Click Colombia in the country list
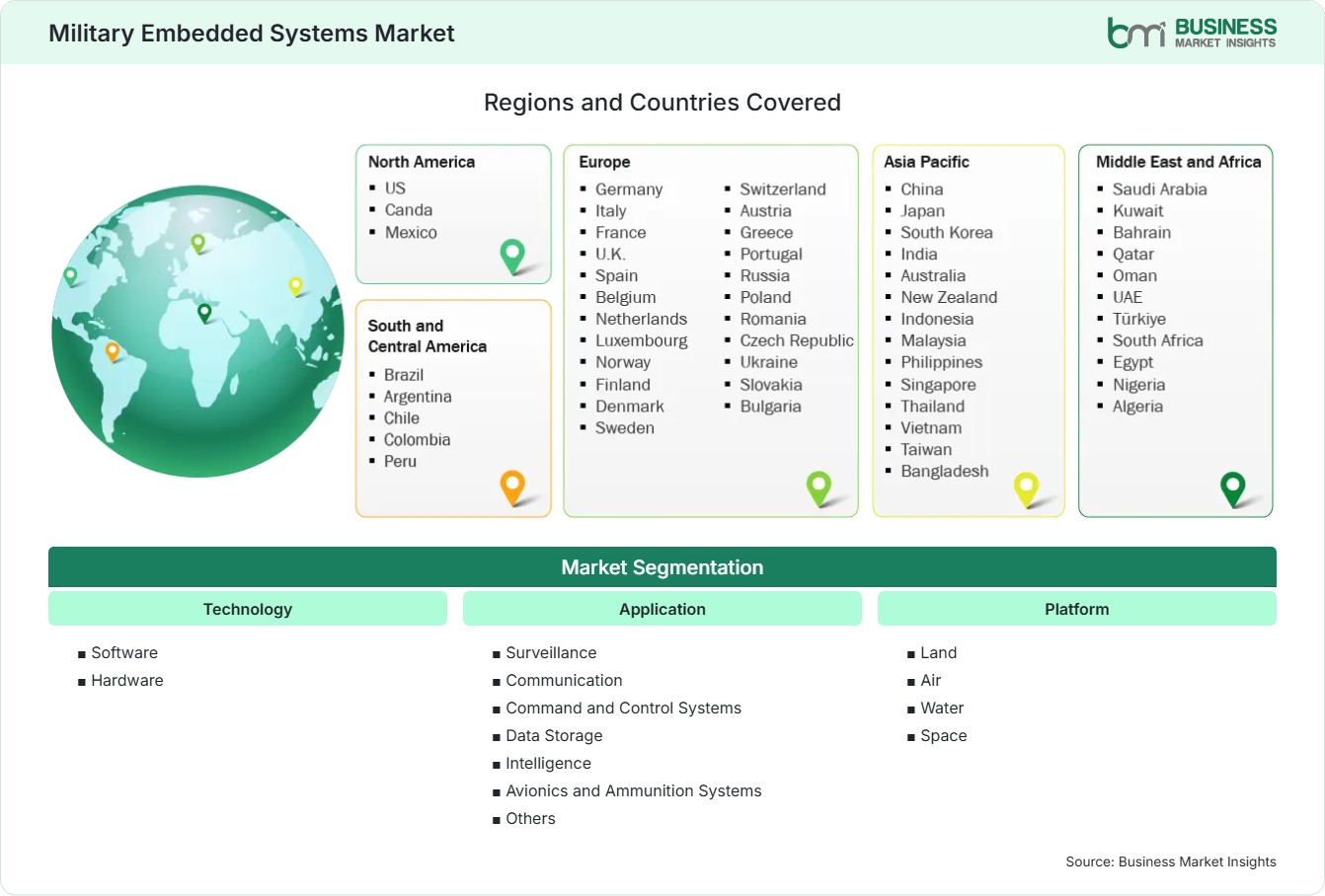 [x=417, y=440]
